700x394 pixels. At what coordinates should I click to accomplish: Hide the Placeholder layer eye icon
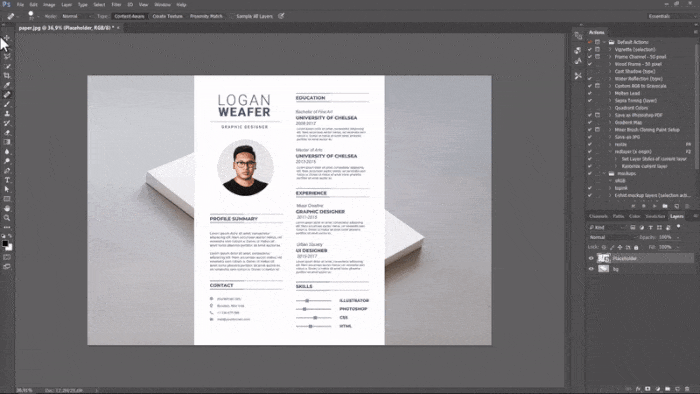(x=591, y=258)
